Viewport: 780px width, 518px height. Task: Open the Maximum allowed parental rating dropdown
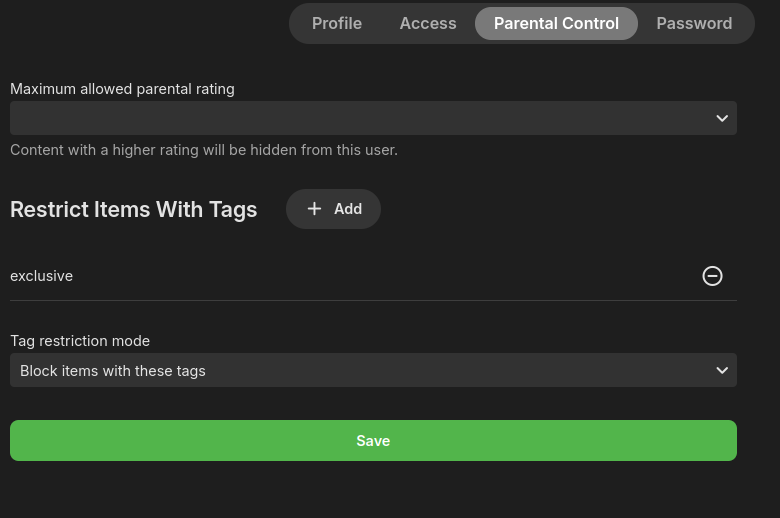coord(373,118)
